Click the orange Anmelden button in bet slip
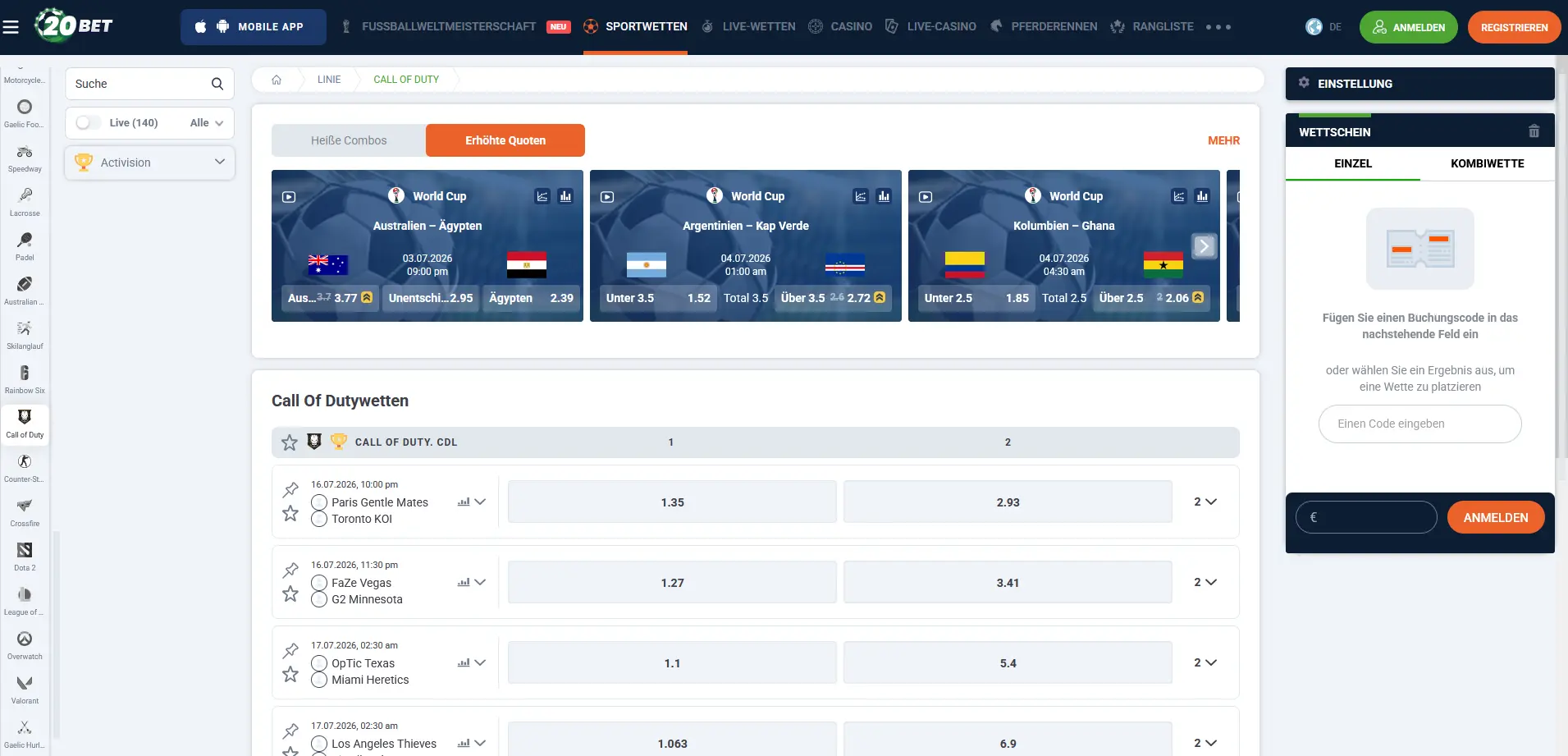This screenshot has width=1568, height=756. pos(1496,517)
